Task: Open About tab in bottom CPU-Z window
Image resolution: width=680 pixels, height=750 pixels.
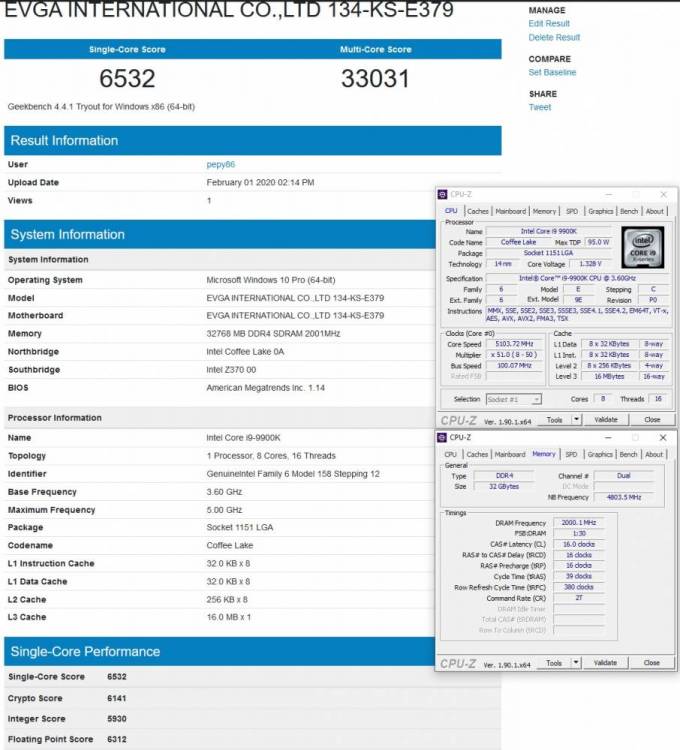Action: click(654, 454)
